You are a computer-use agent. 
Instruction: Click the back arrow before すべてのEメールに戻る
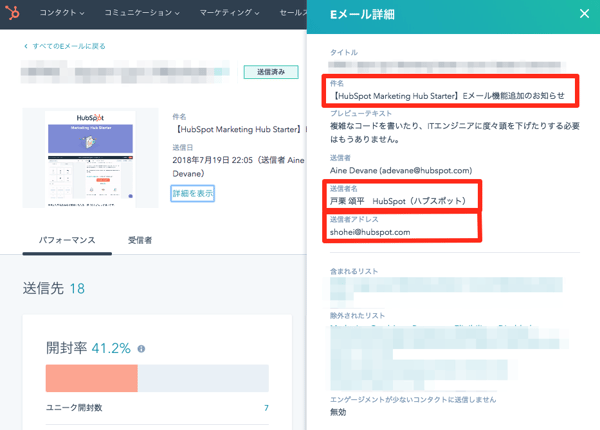(26, 46)
